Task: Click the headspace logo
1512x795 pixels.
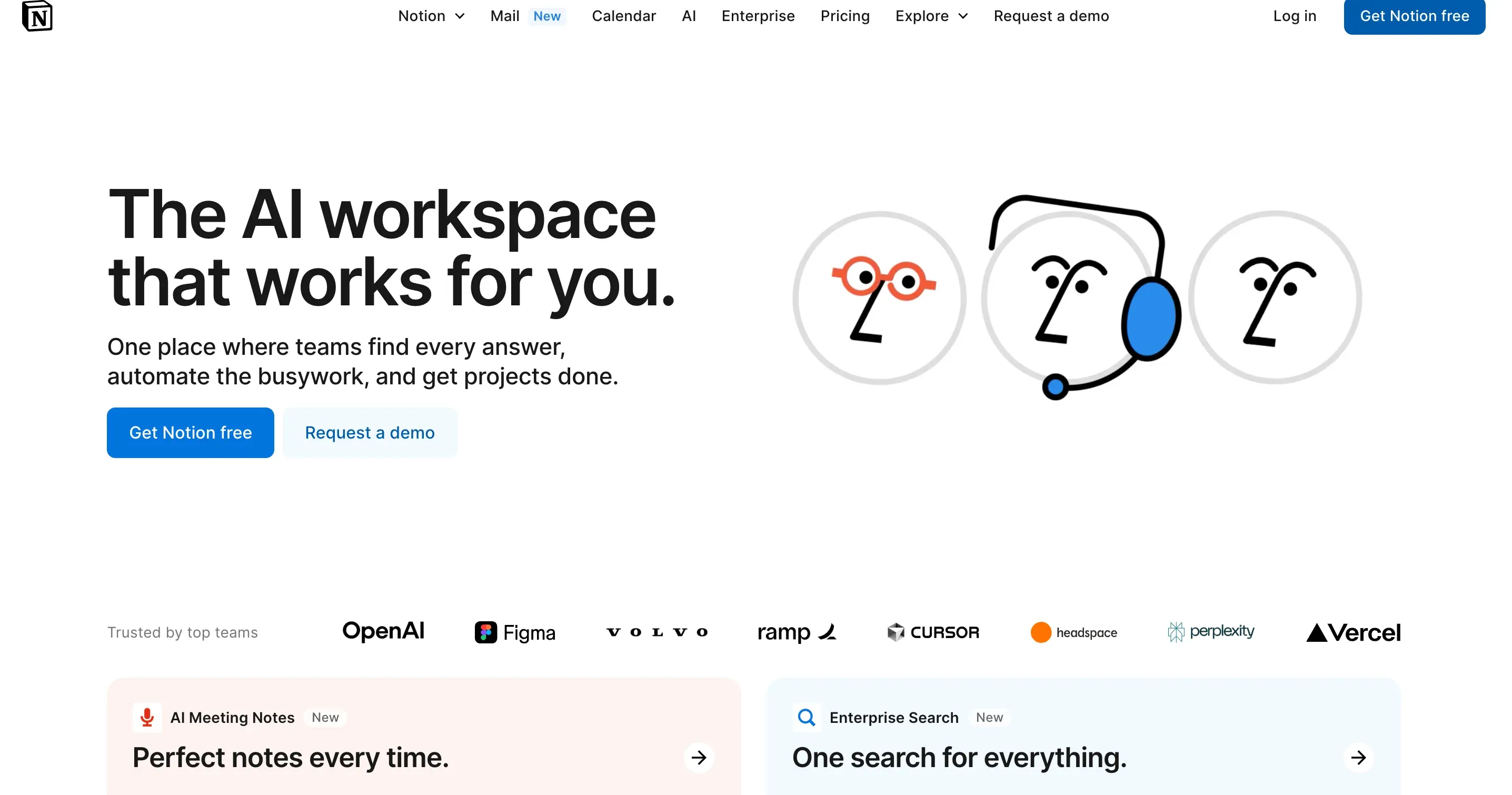Action: click(x=1073, y=632)
